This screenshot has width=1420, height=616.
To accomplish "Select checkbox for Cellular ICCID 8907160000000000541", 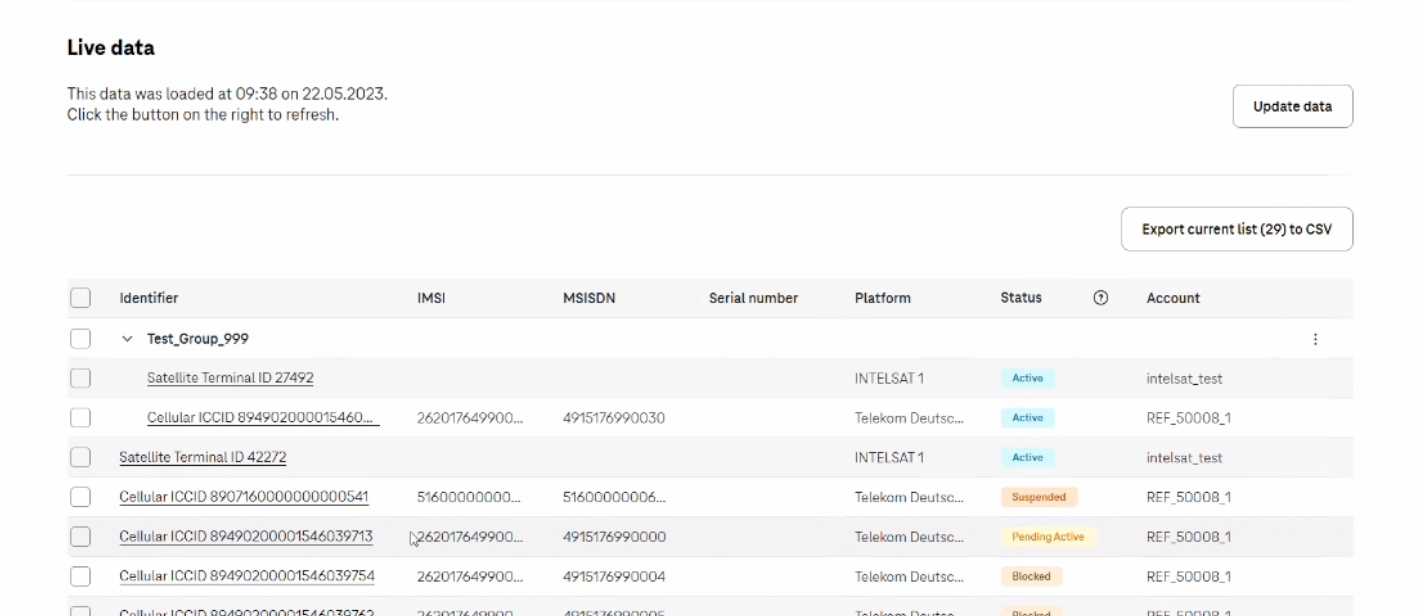I will pyautogui.click(x=81, y=497).
